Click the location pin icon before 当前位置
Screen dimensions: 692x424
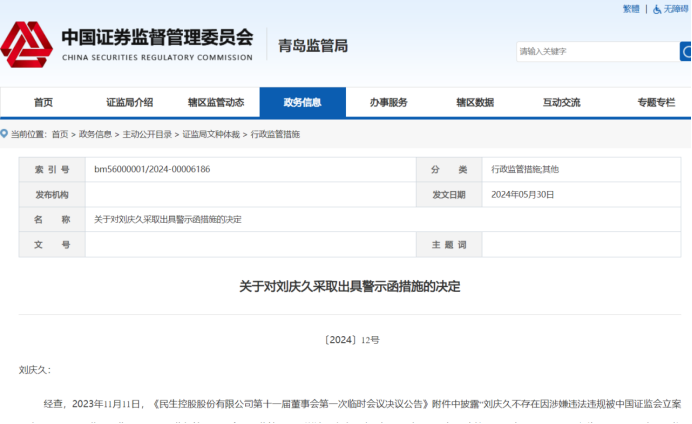click(5, 134)
